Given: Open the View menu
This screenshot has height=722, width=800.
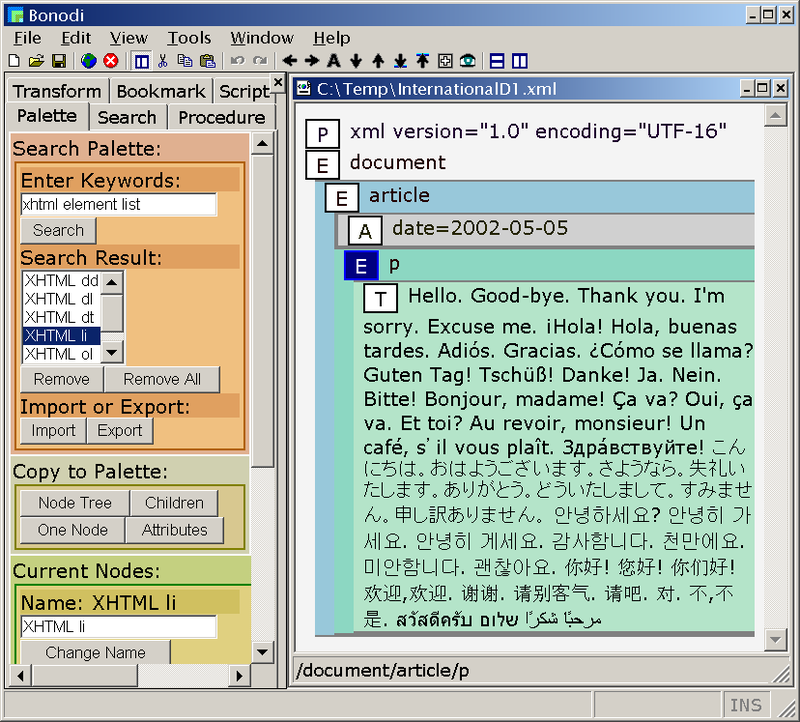Looking at the screenshot, I should coord(129,38).
